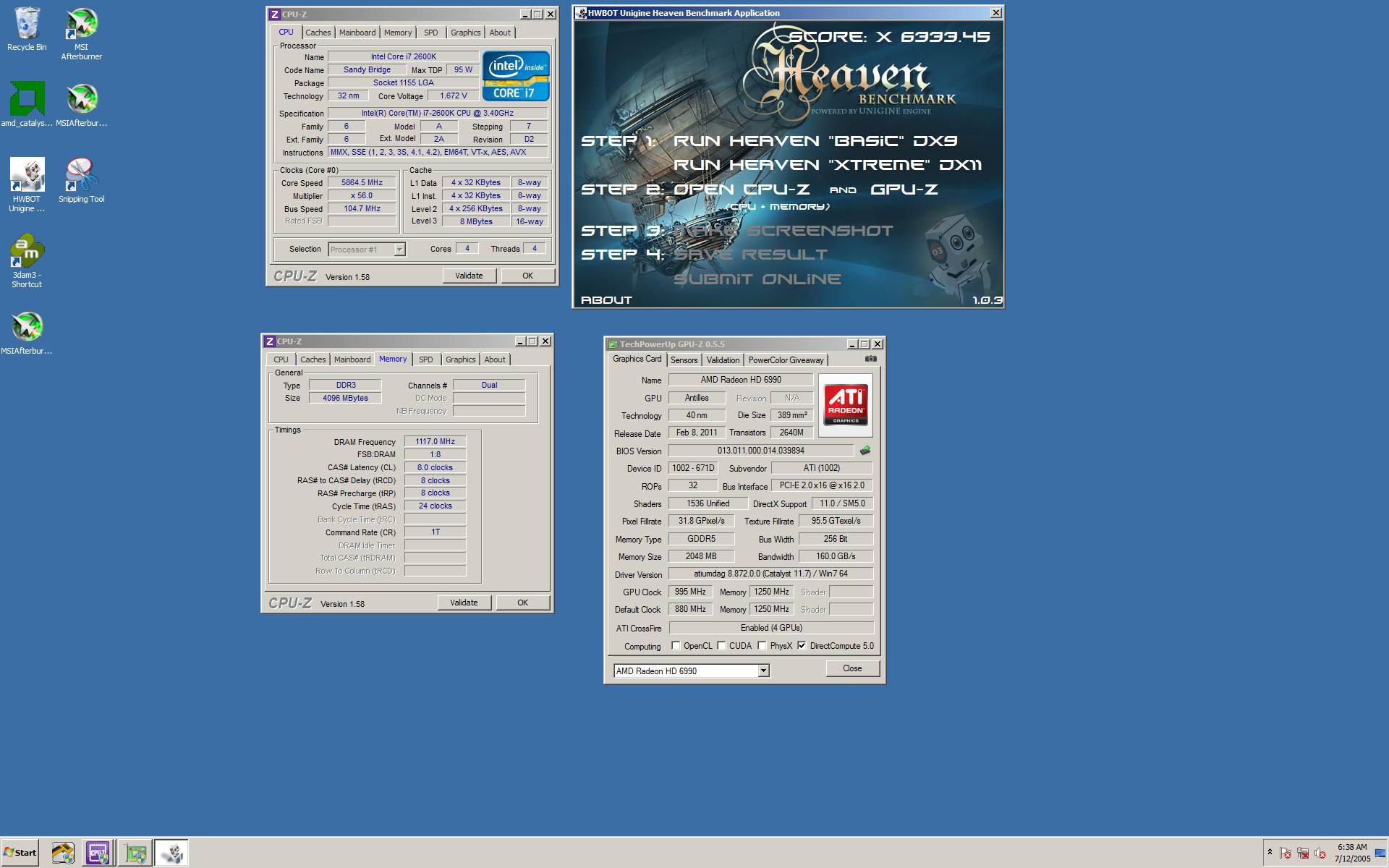Viewport: 1389px width, 868px height.
Task: Switch to CPU tab in memory CPU-Z window
Action: 281,359
